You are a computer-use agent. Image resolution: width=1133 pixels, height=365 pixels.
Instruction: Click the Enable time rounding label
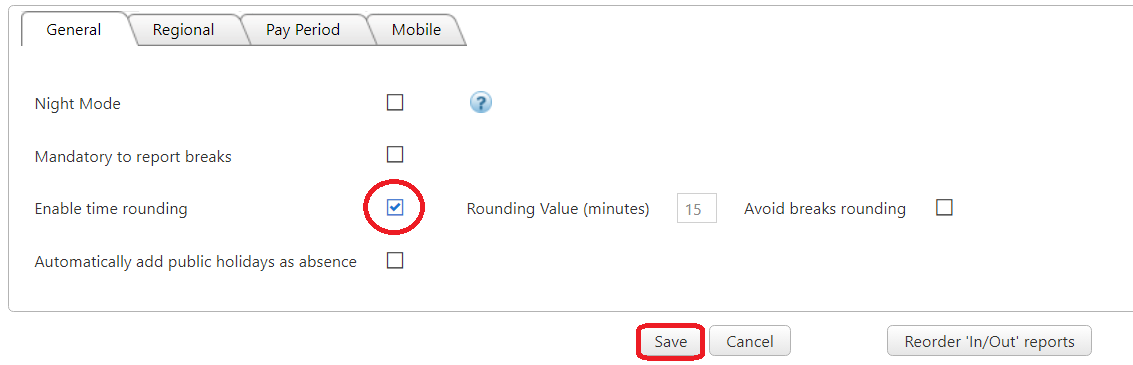pos(111,209)
